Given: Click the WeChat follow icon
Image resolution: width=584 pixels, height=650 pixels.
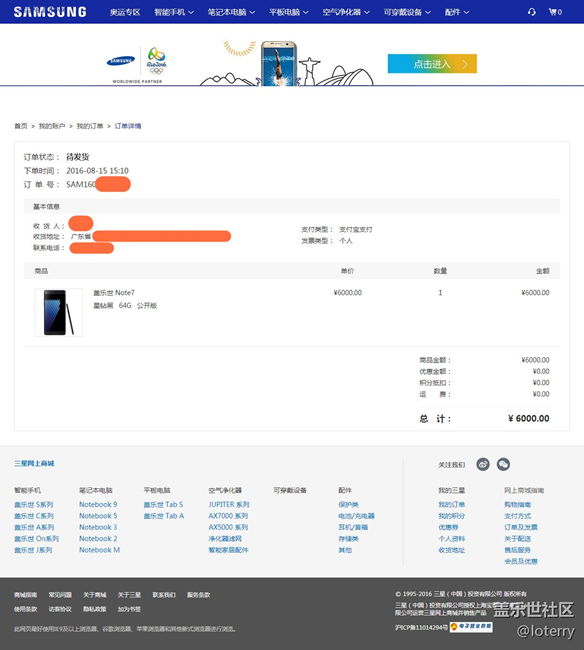Looking at the screenshot, I should click(x=503, y=464).
